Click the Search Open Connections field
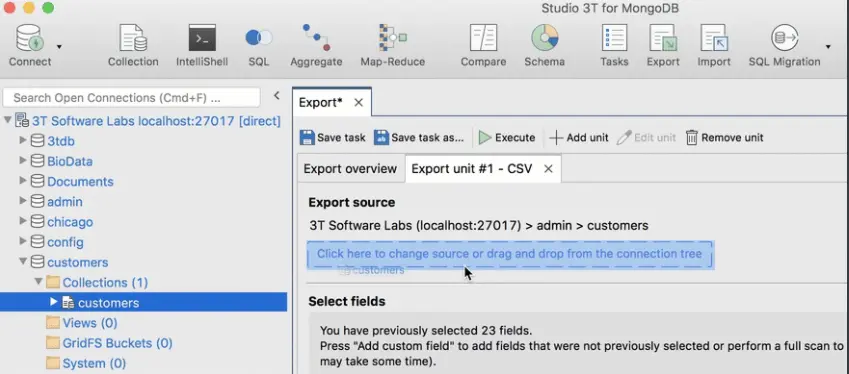 tap(132, 98)
